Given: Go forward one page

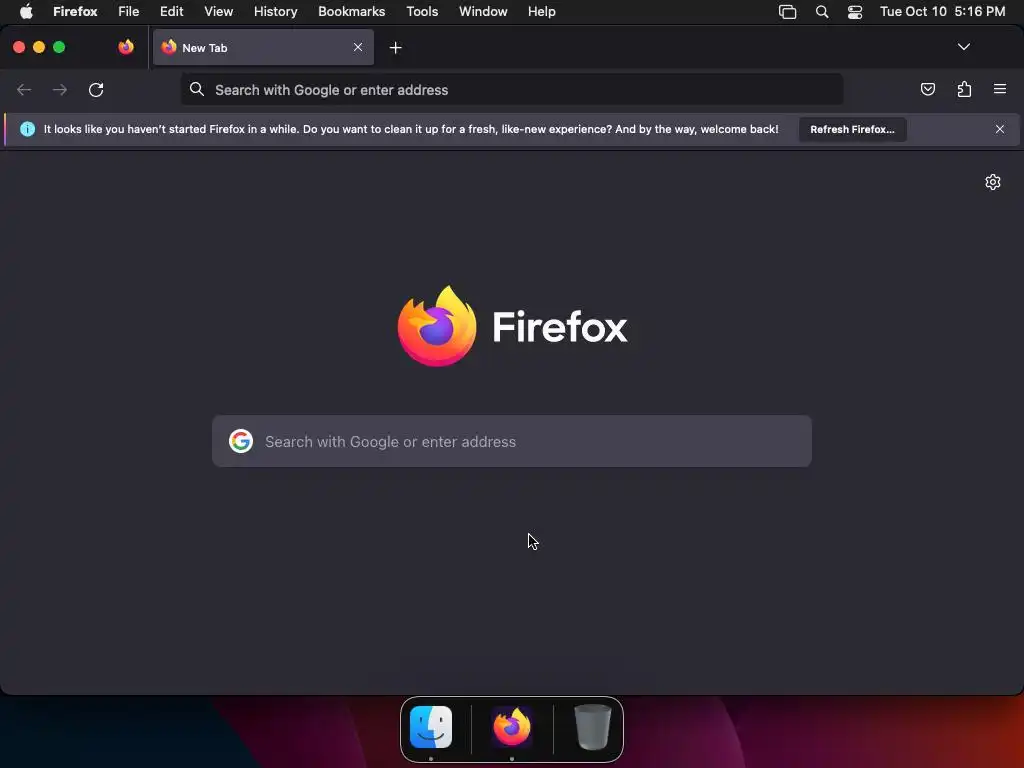Looking at the screenshot, I should (x=59, y=89).
